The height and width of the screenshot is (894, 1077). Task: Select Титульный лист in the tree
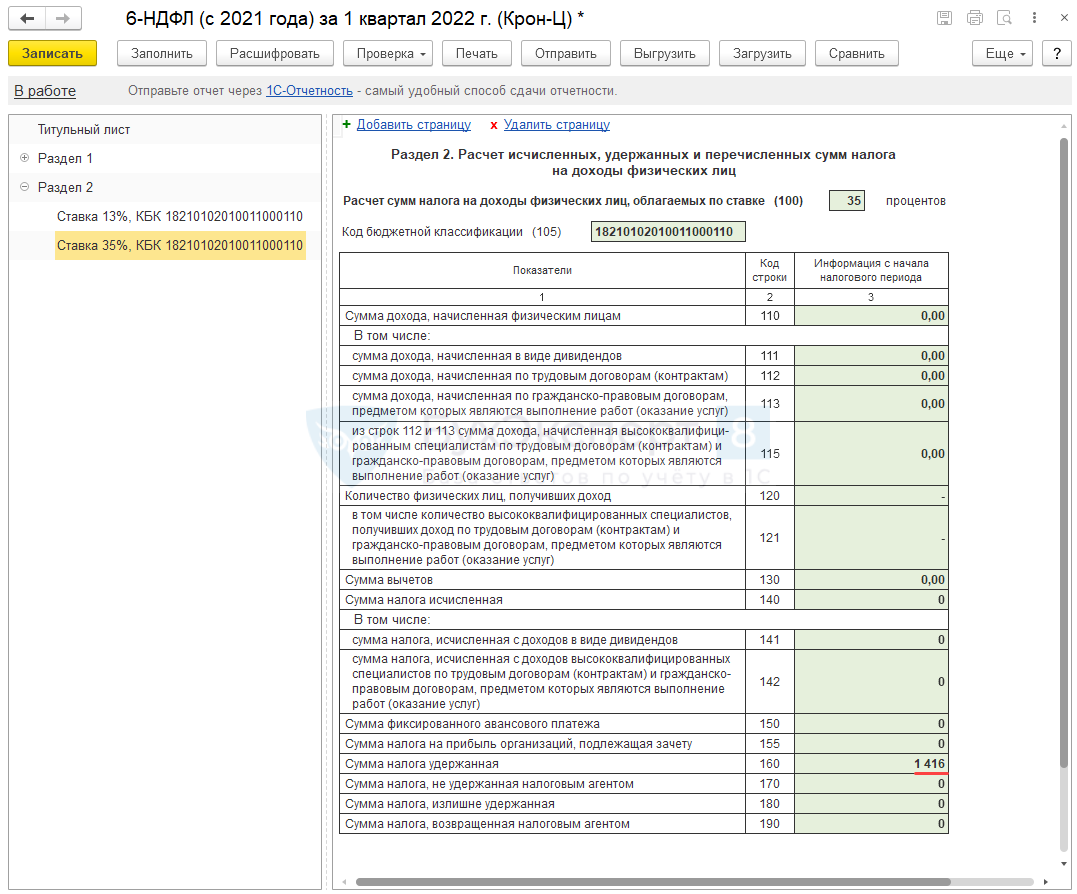tap(84, 129)
